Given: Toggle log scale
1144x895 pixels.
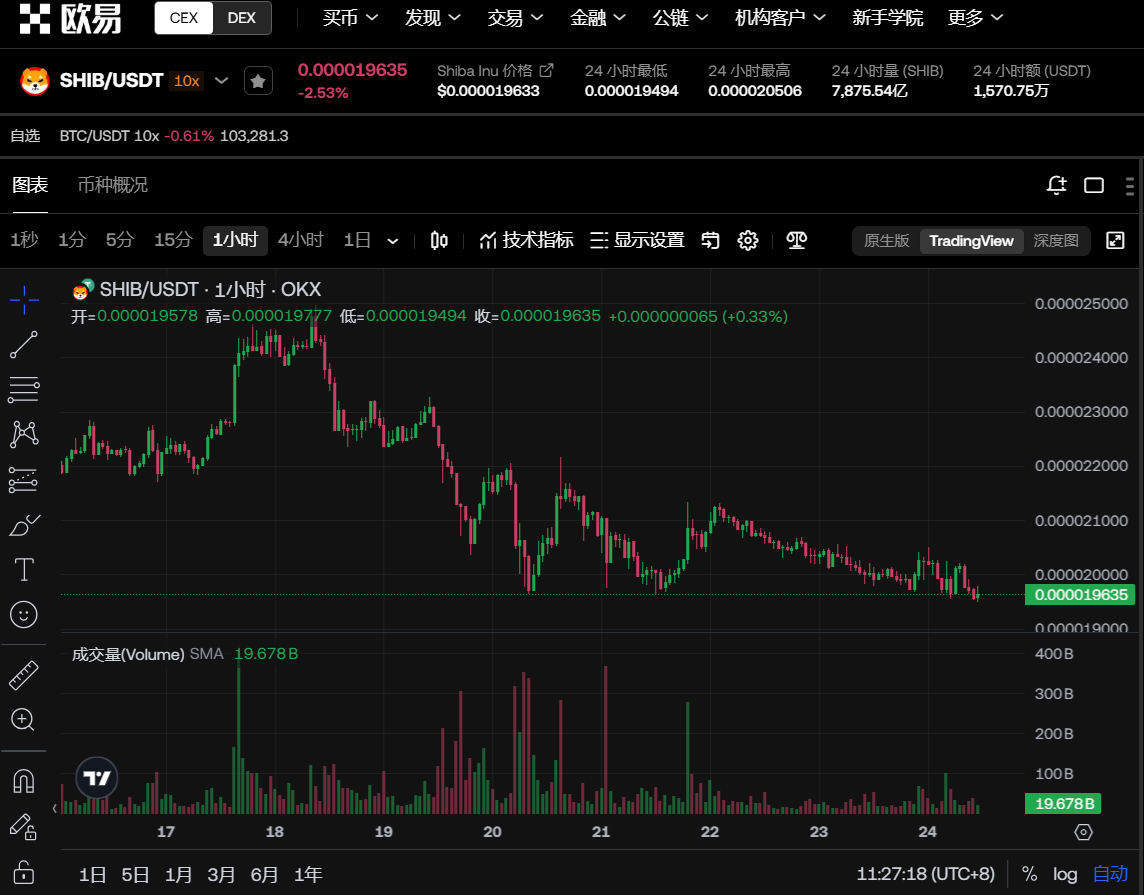Looking at the screenshot, I should [1065, 874].
